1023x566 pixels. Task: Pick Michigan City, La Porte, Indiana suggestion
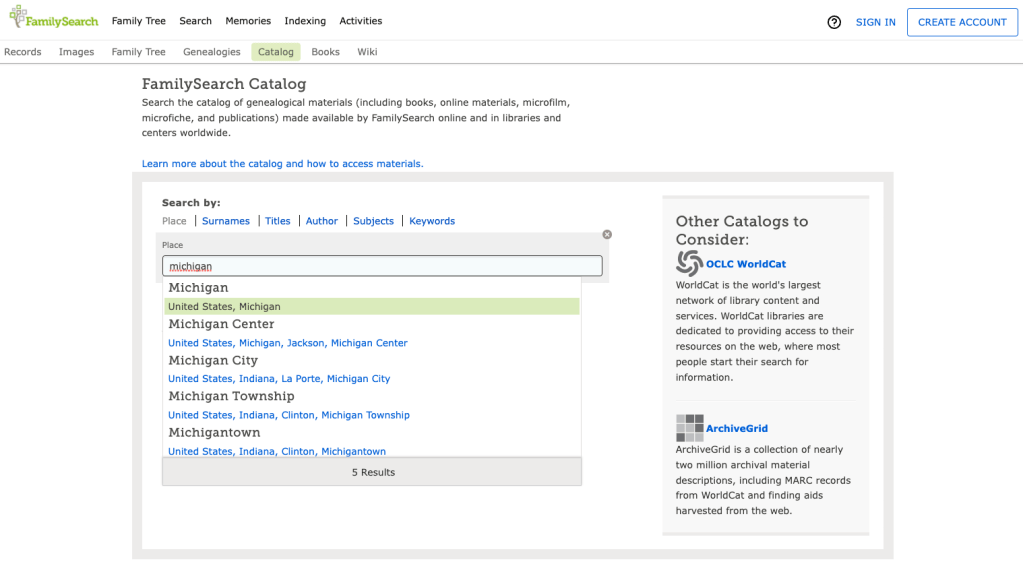point(279,379)
